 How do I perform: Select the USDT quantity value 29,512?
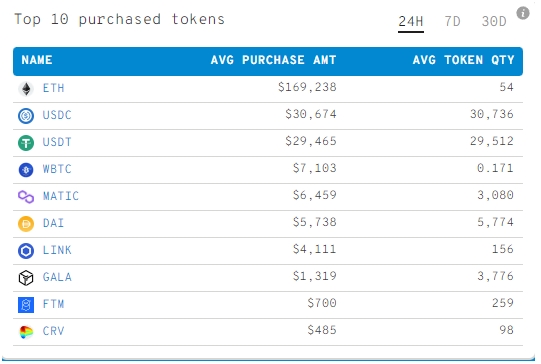[492, 141]
